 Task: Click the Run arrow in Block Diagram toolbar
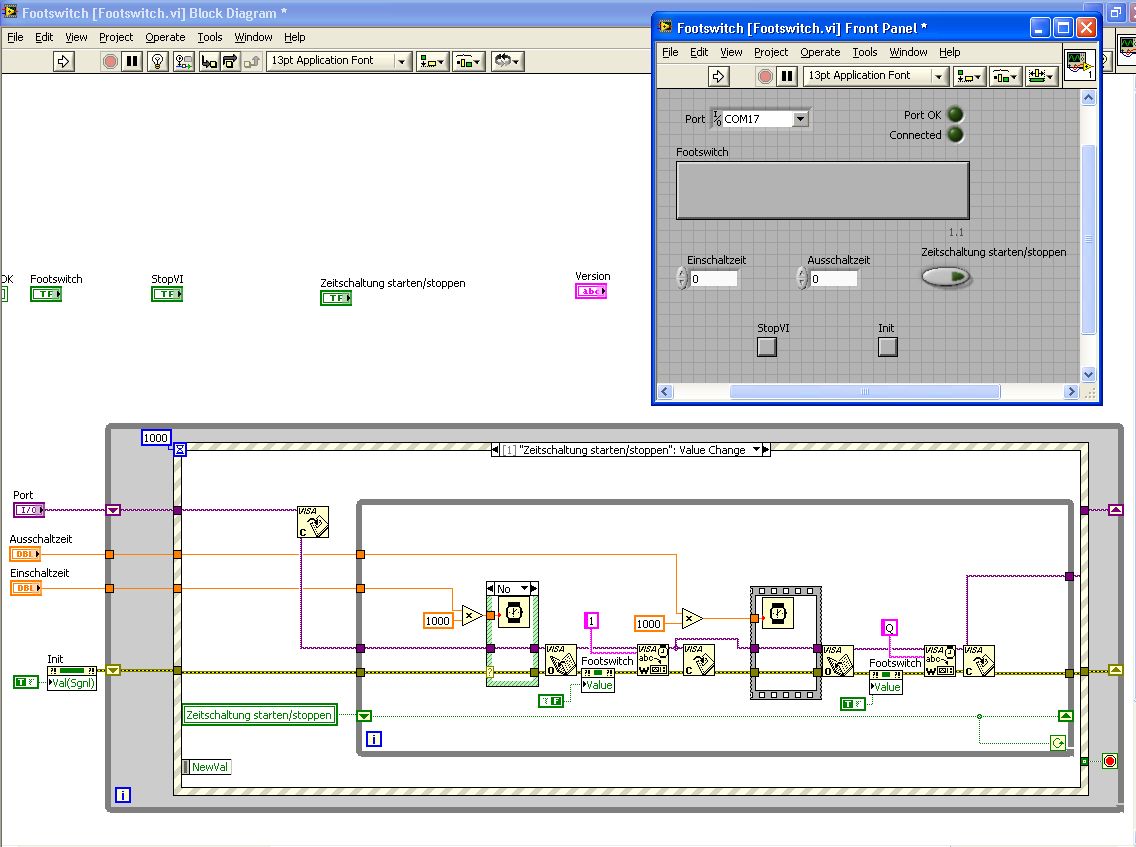tap(63, 61)
